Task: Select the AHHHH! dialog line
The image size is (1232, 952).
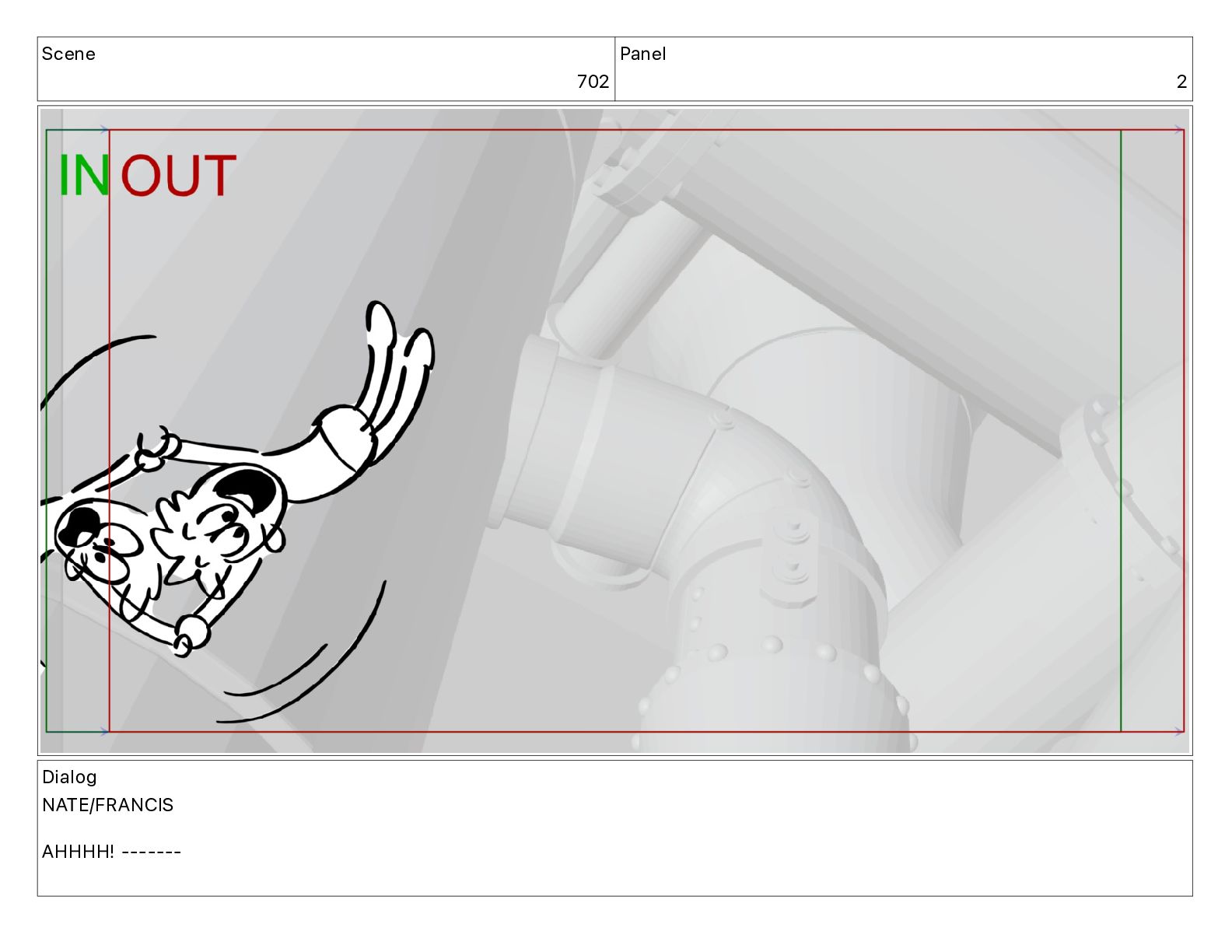Action: (x=111, y=852)
